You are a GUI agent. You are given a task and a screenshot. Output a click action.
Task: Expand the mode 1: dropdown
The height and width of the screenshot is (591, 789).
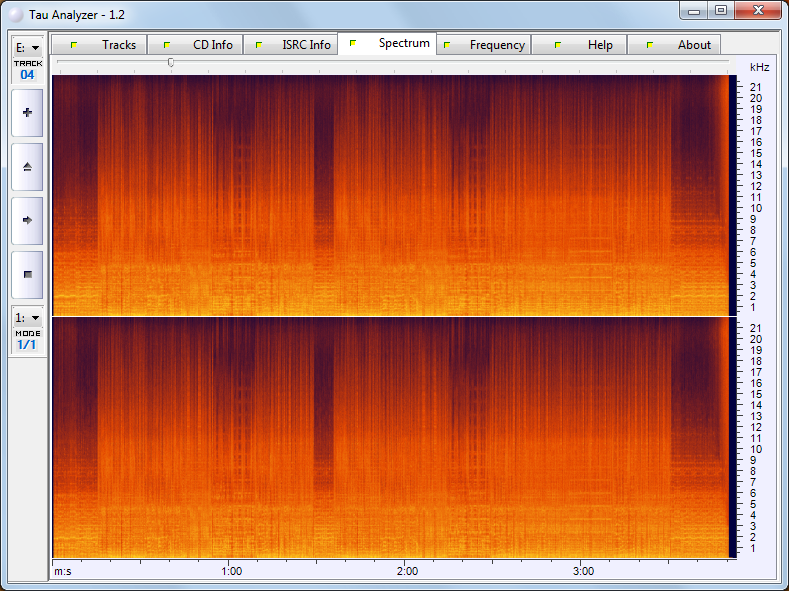[27, 317]
